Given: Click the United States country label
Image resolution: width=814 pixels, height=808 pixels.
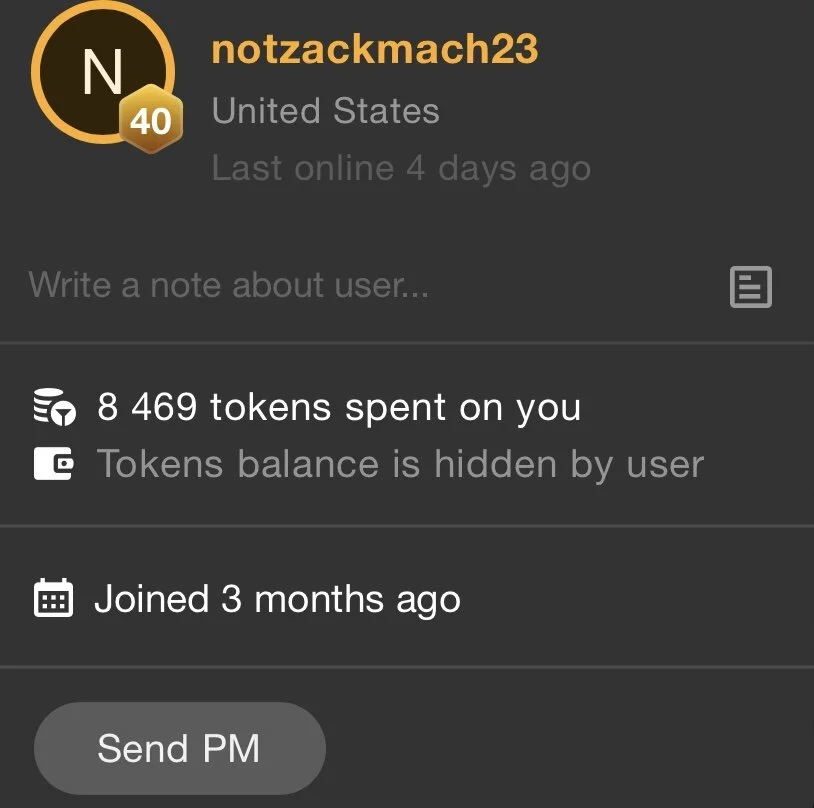Looking at the screenshot, I should (x=325, y=111).
